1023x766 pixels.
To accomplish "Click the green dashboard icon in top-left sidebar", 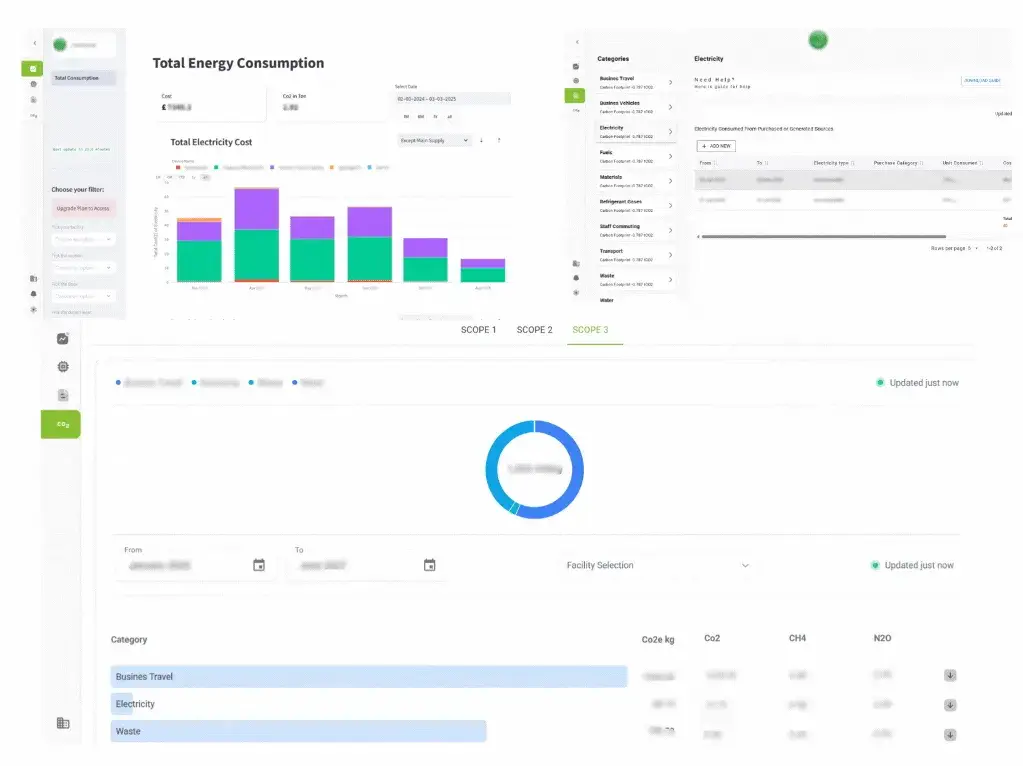I will pyautogui.click(x=33, y=69).
